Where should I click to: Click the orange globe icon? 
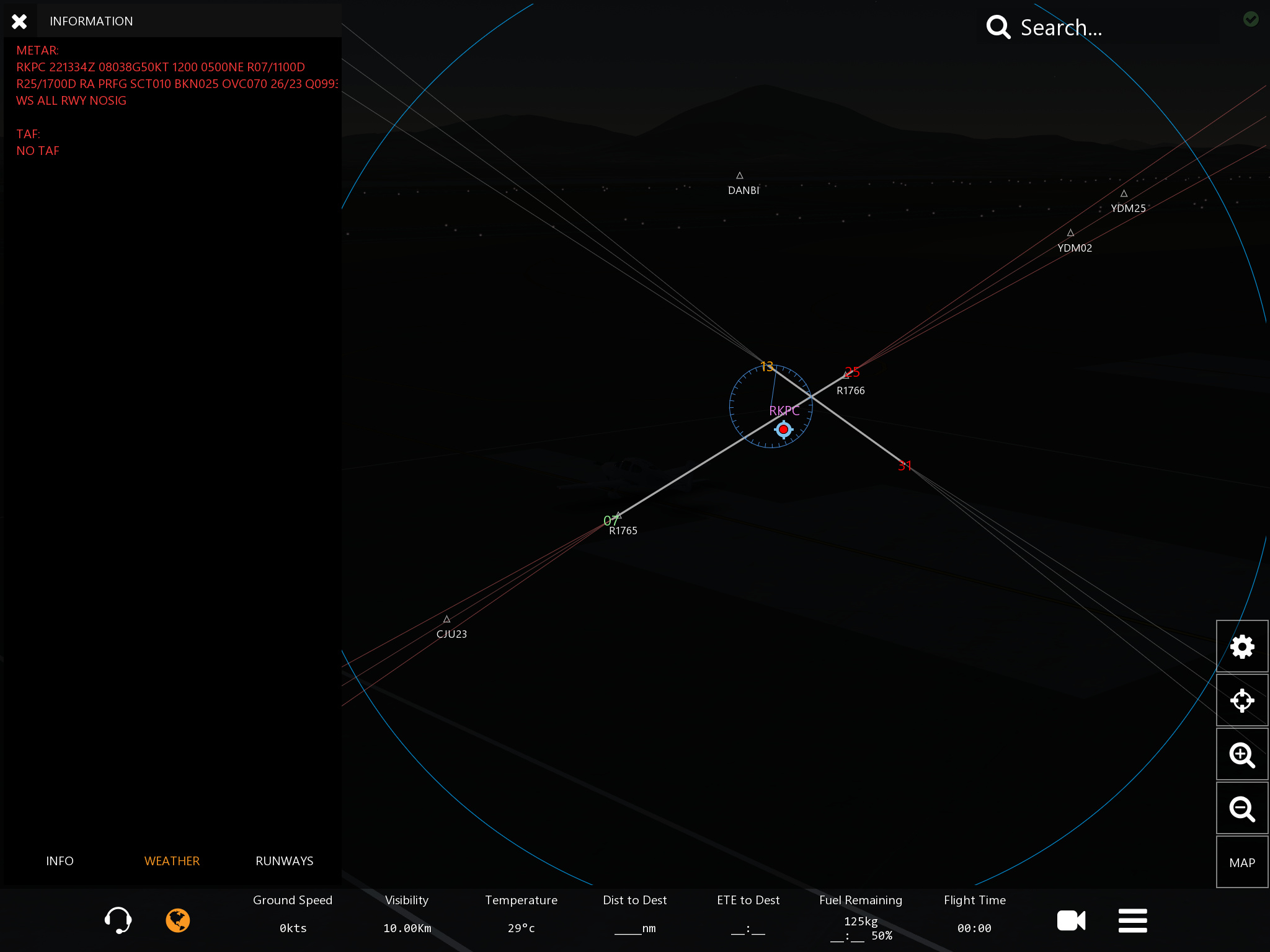tap(177, 920)
